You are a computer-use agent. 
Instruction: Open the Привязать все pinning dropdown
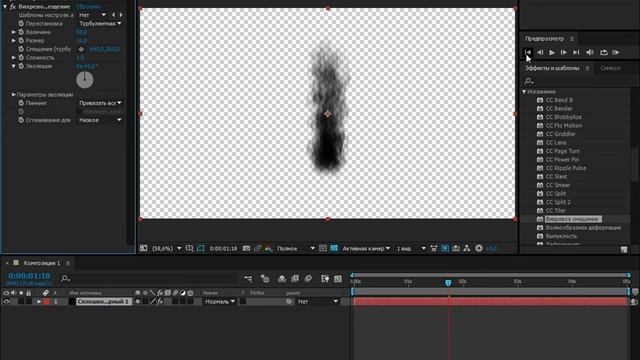pyautogui.click(x=100, y=103)
